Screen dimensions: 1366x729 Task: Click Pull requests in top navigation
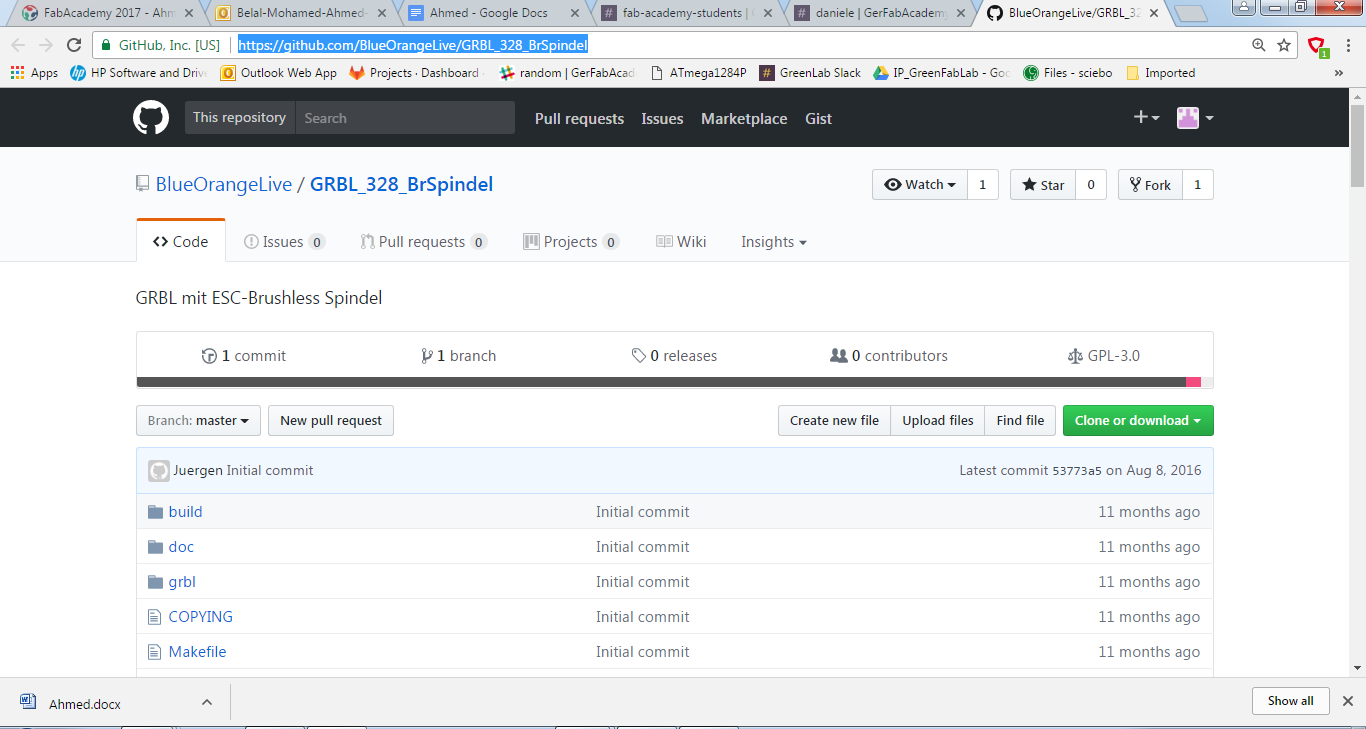coord(579,118)
